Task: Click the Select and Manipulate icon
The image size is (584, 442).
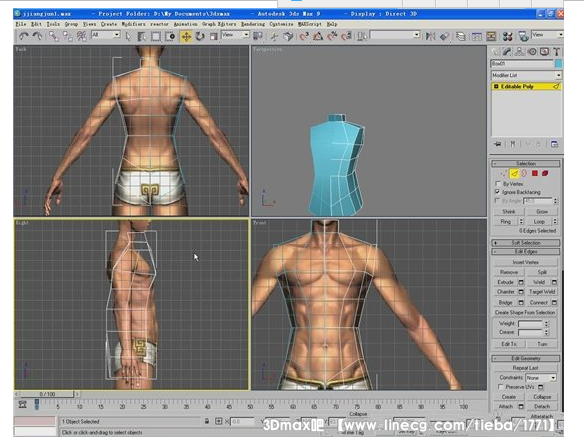Action: 274,36
